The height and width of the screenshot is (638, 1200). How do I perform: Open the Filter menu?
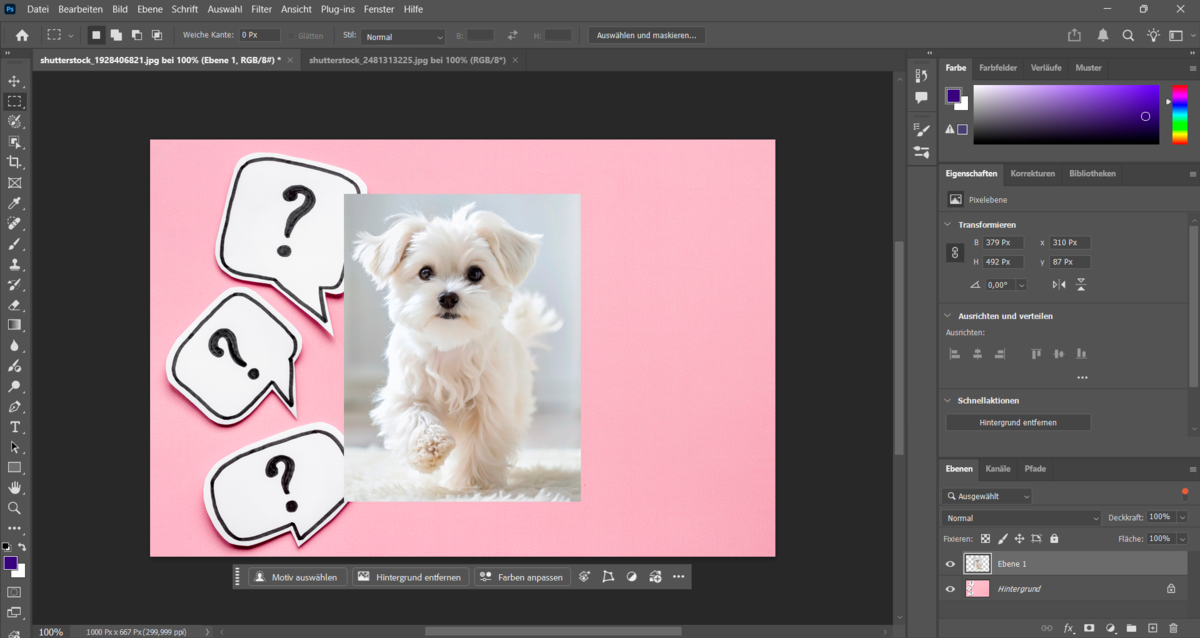coord(261,9)
